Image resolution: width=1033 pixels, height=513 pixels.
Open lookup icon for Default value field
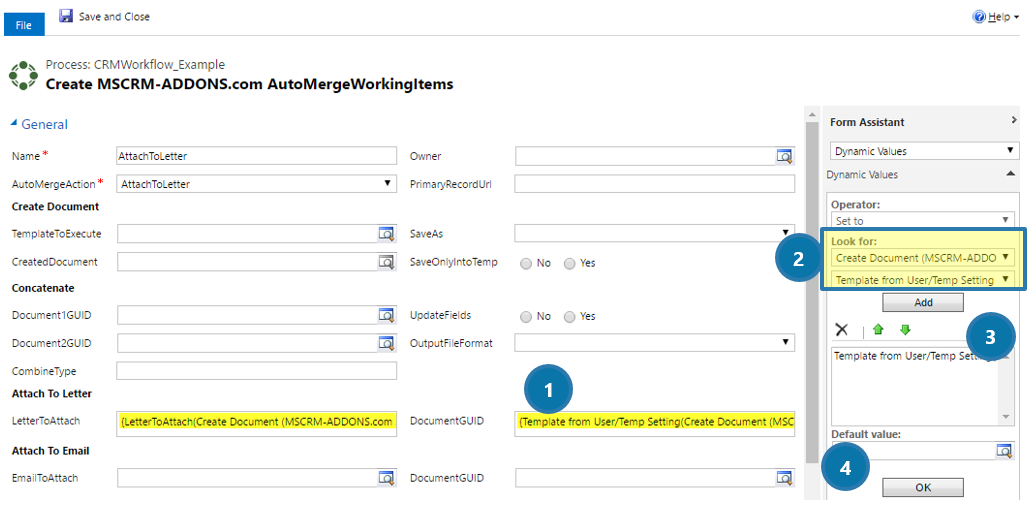click(1004, 450)
